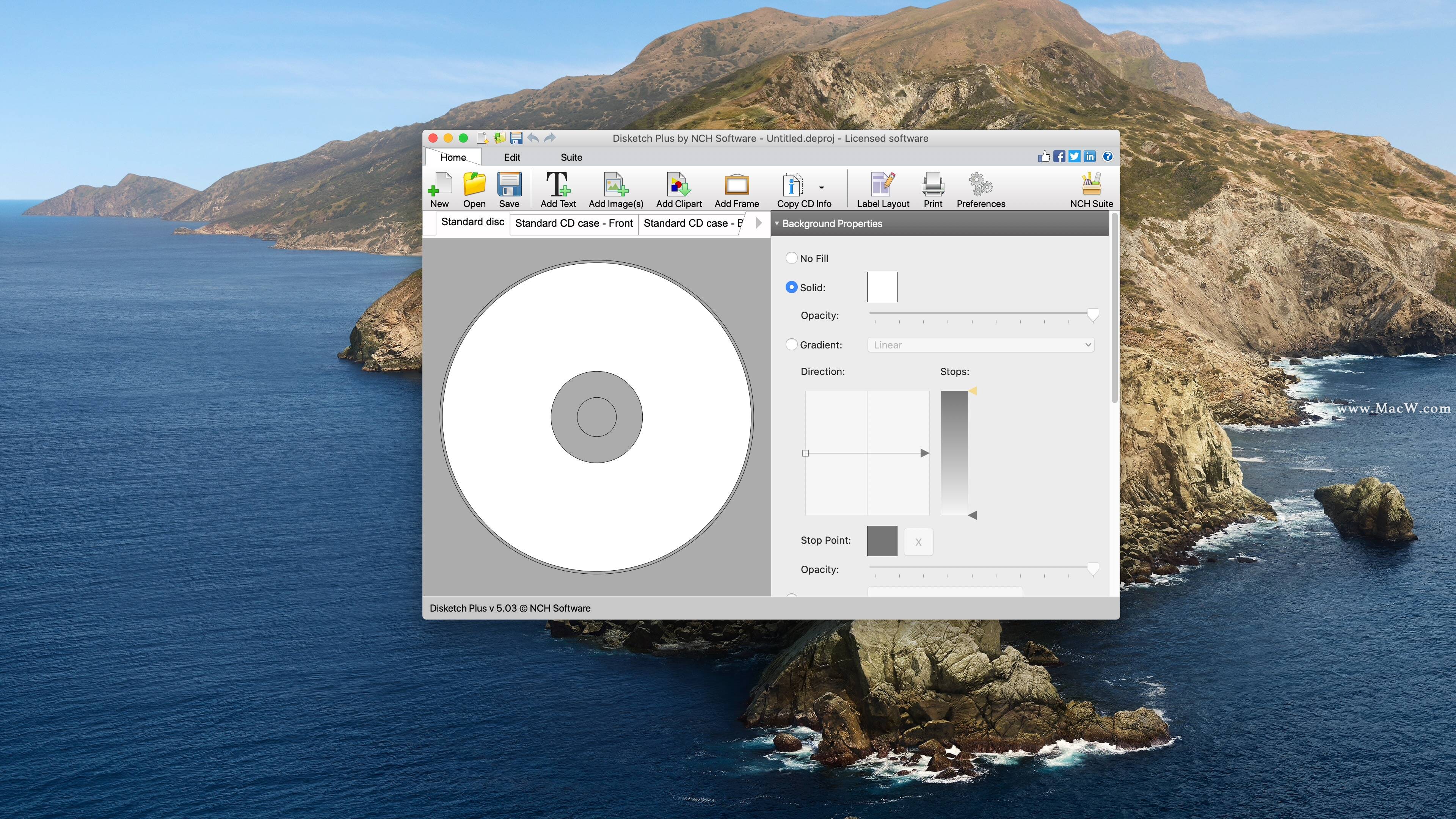Image resolution: width=1456 pixels, height=819 pixels.
Task: Select the Solid fill radio option
Action: click(791, 287)
